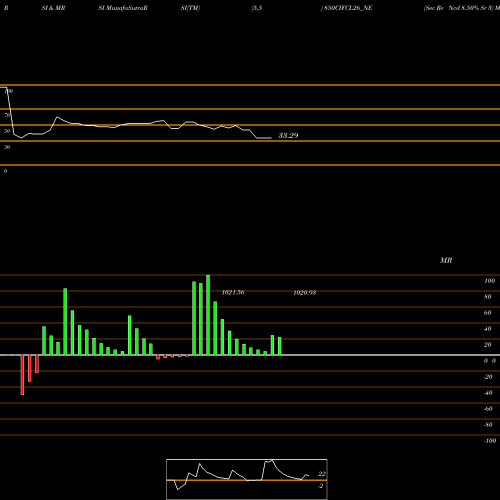Image resolution: width=500 pixels, height=500 pixels.
Task: Click the 1020.98 value label
Action: (305, 293)
